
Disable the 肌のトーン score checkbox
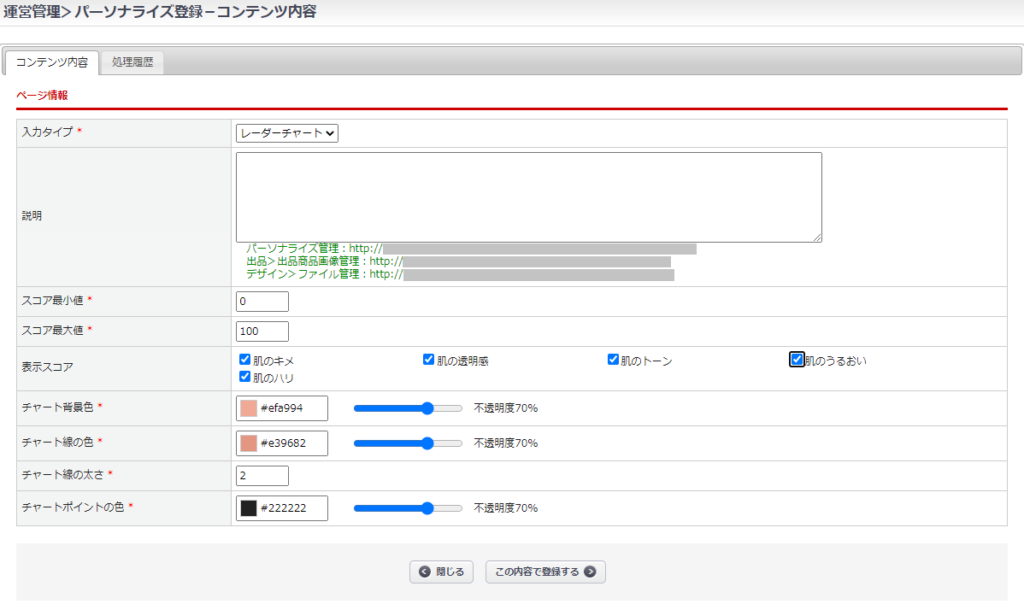[613, 360]
